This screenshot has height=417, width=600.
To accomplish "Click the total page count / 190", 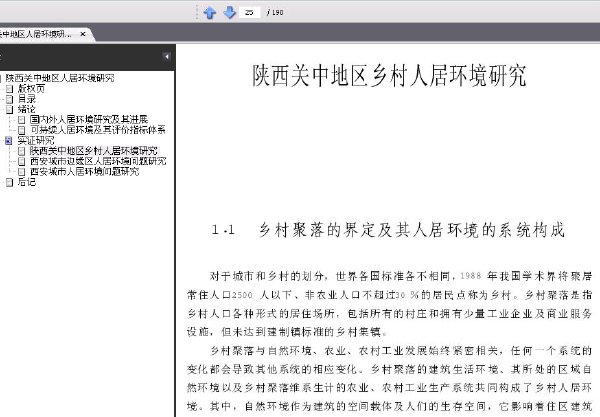I will click(275, 13).
